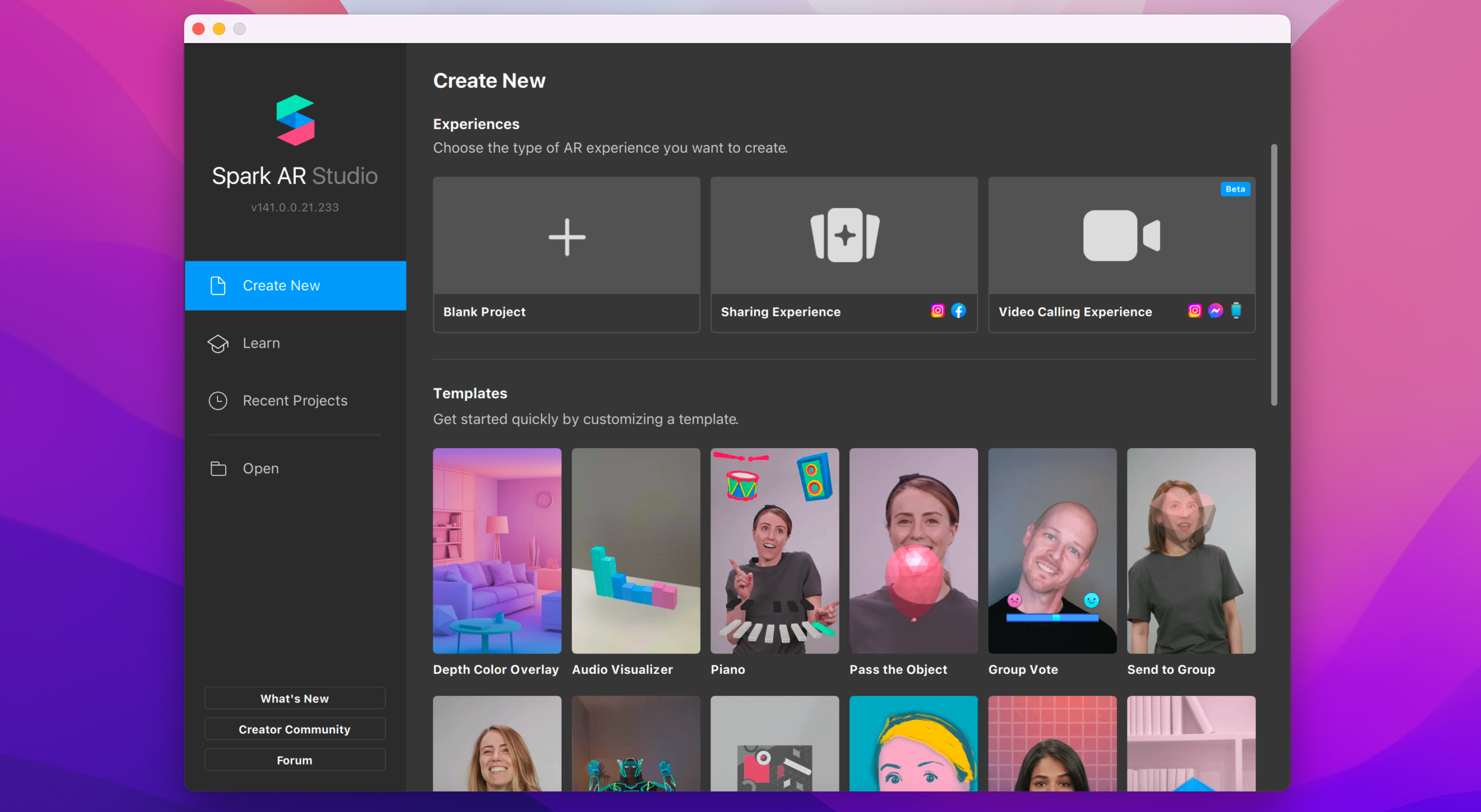Viewport: 1481px width, 812px height.
Task: Click Instagram icon on Sharing Experience card
Action: coord(937,311)
